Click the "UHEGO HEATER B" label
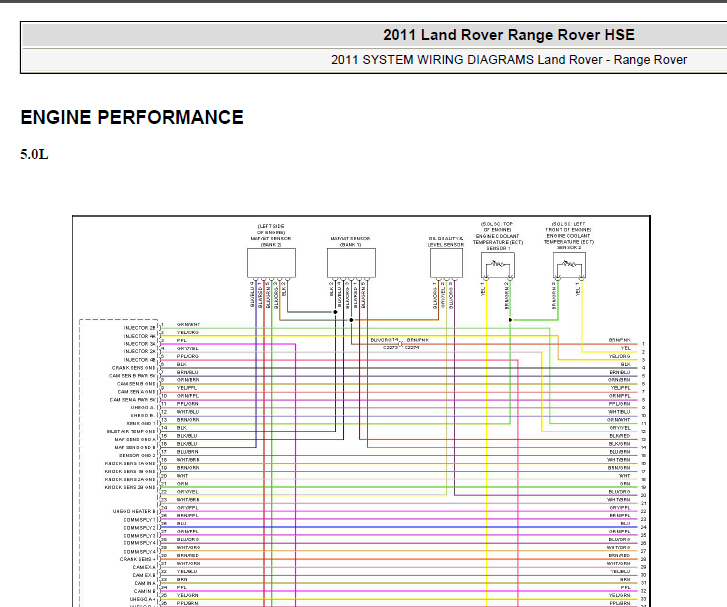The image size is (727, 607). point(134,511)
